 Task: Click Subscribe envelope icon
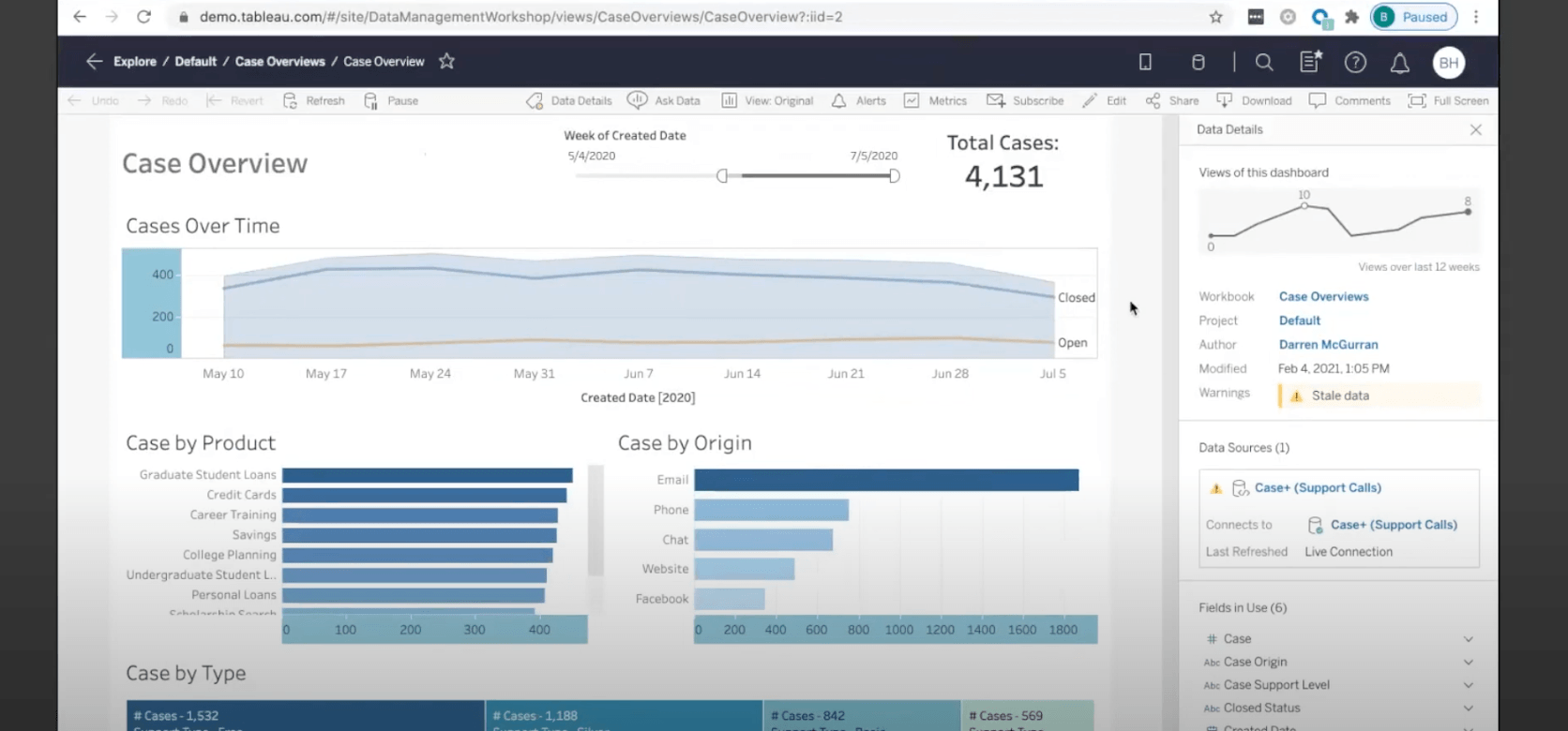995,101
